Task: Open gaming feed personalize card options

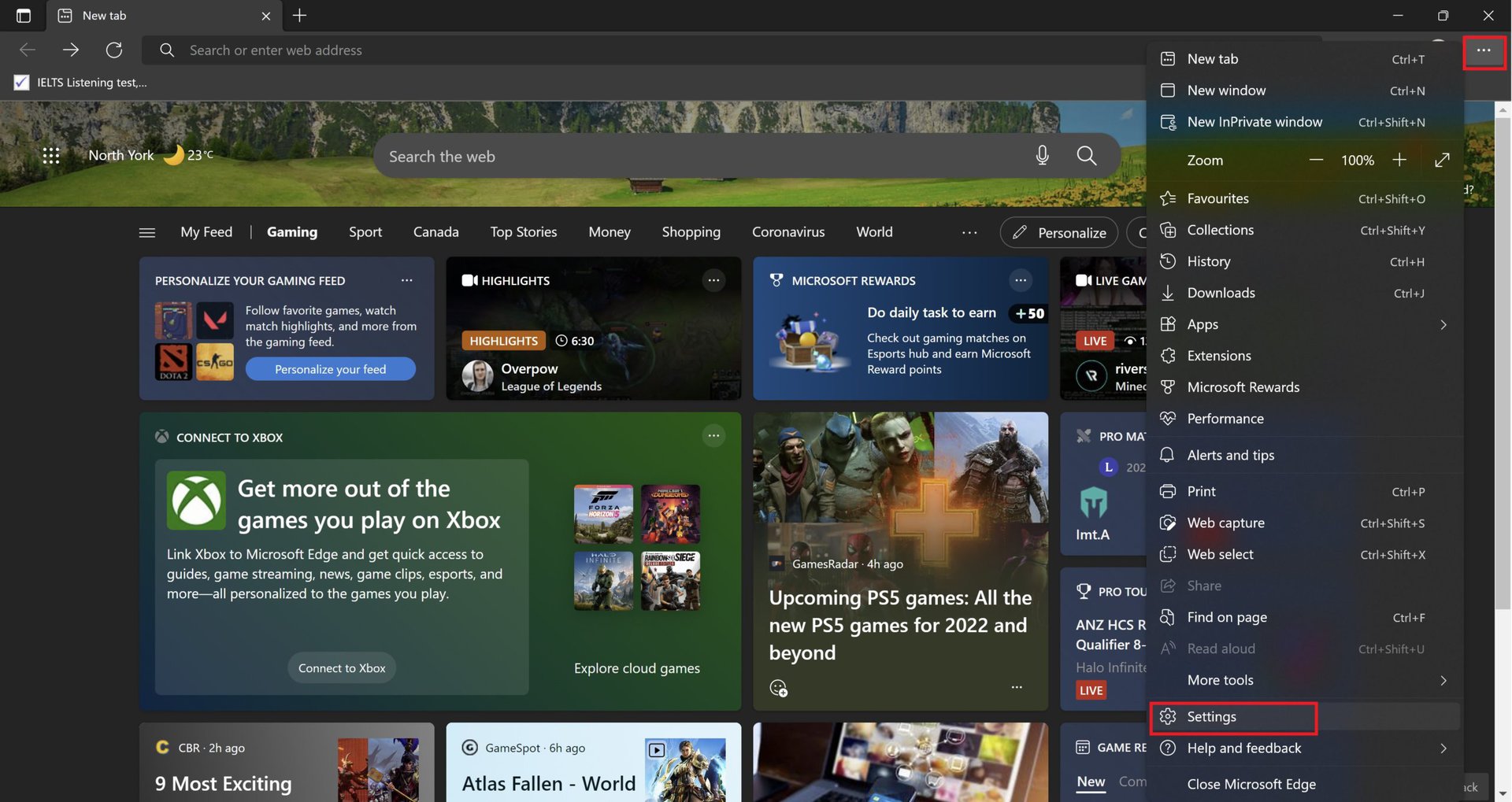Action: [406, 280]
